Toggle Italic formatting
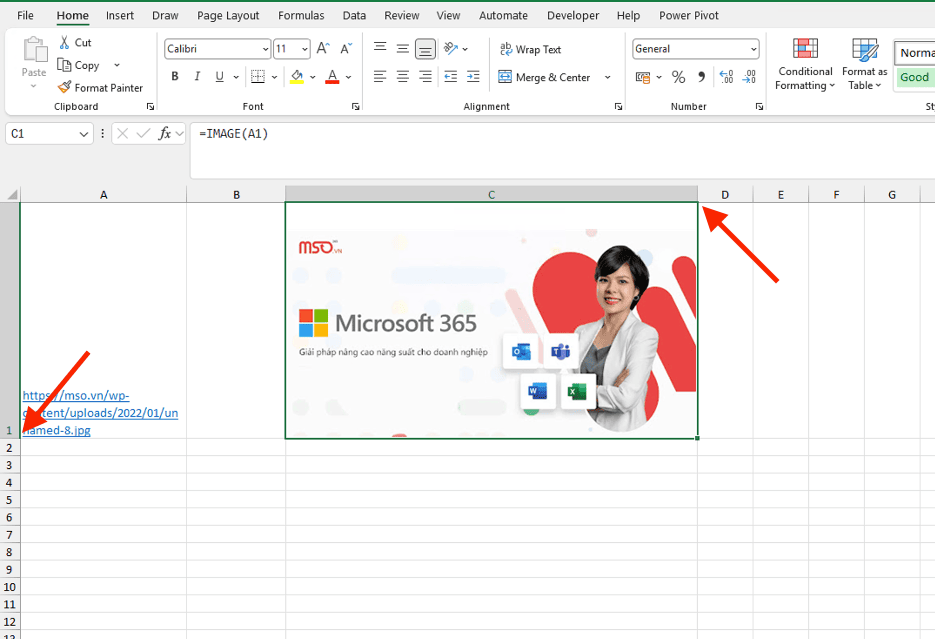The image size is (935, 639). click(197, 76)
